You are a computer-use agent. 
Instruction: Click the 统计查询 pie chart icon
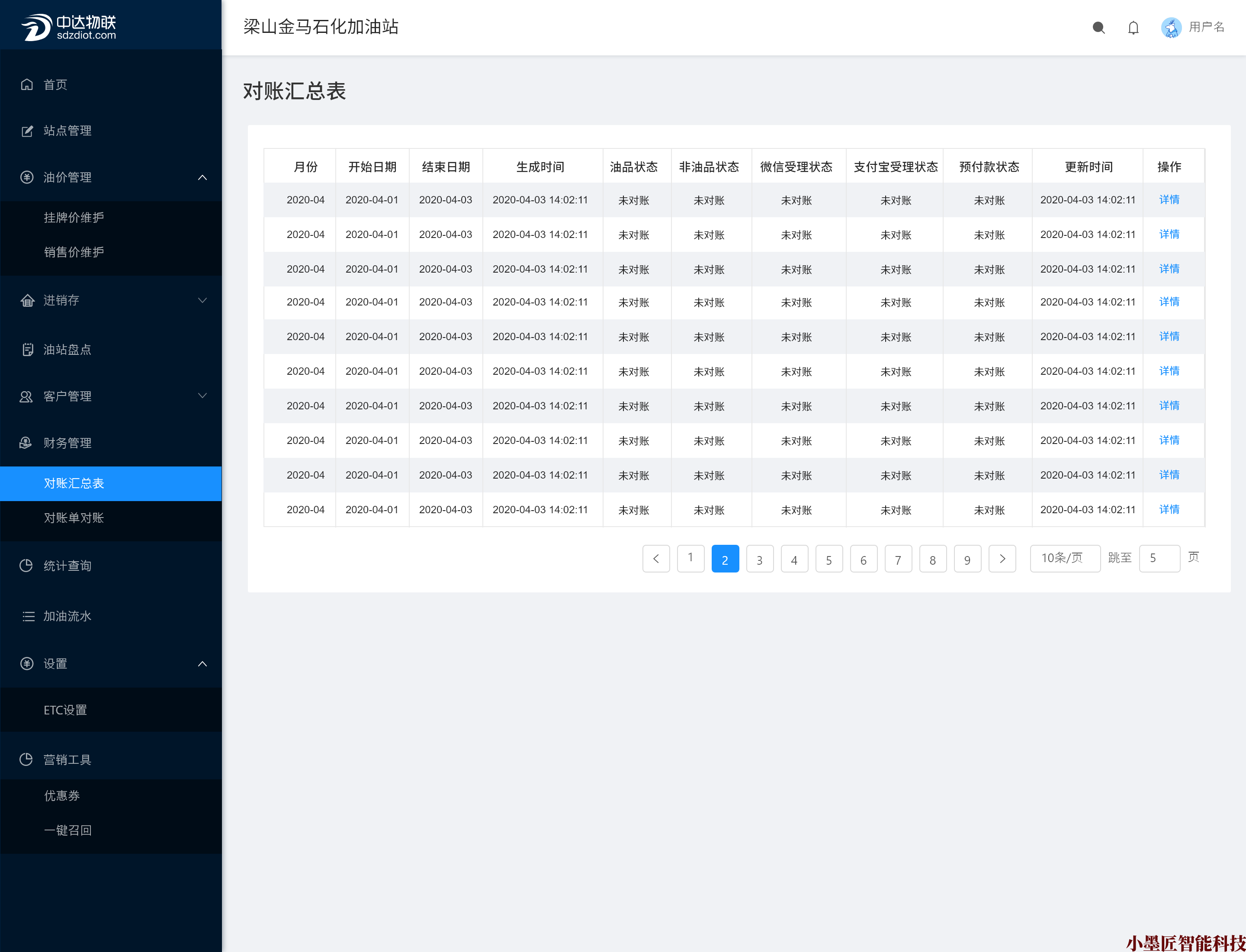[26, 566]
